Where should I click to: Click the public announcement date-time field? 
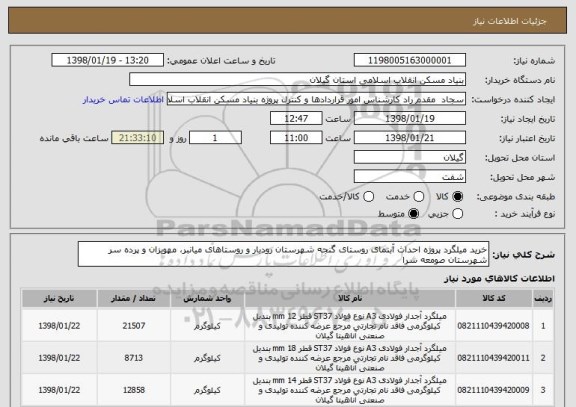click(x=108, y=60)
